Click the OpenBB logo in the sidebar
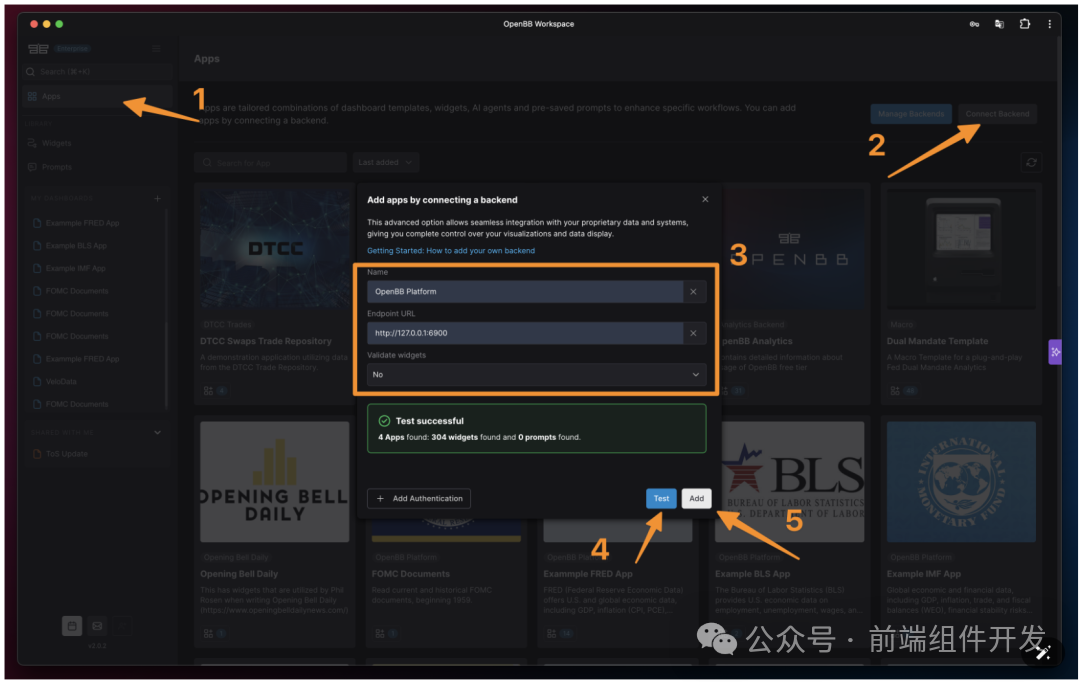1080x682 pixels. [38, 48]
